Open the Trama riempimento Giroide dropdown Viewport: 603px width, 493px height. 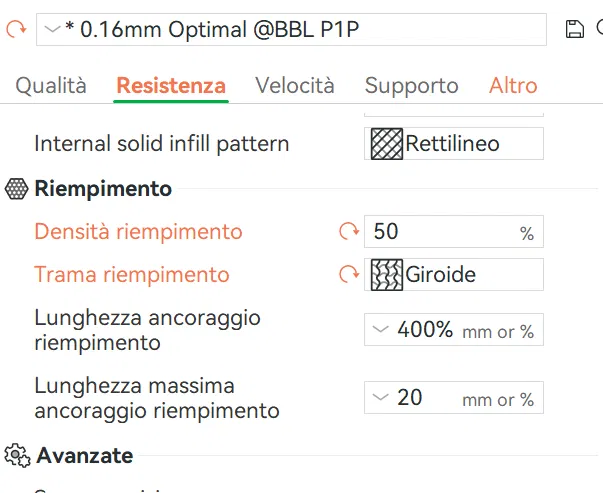pyautogui.click(x=454, y=274)
